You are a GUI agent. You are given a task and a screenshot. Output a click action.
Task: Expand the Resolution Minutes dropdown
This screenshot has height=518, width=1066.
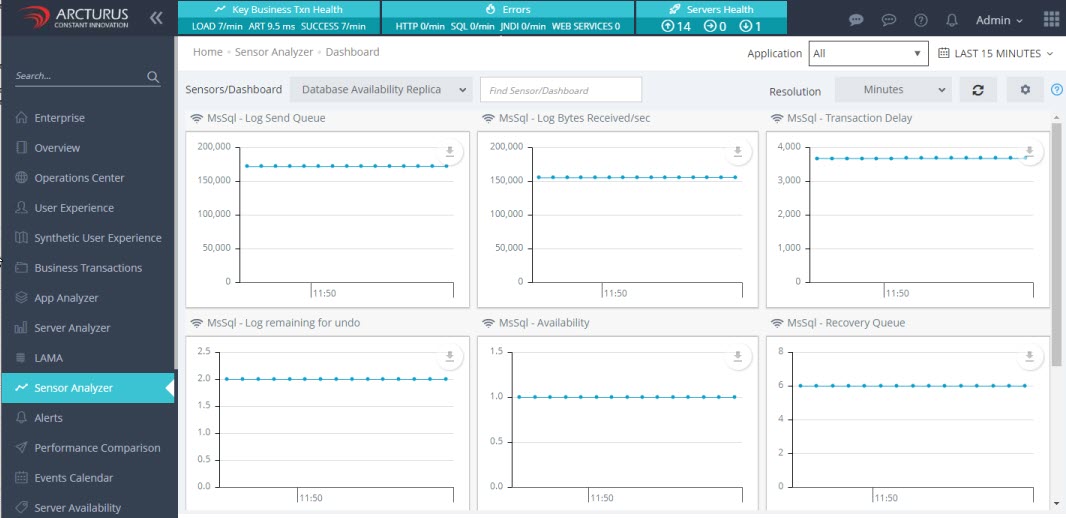tap(892, 90)
